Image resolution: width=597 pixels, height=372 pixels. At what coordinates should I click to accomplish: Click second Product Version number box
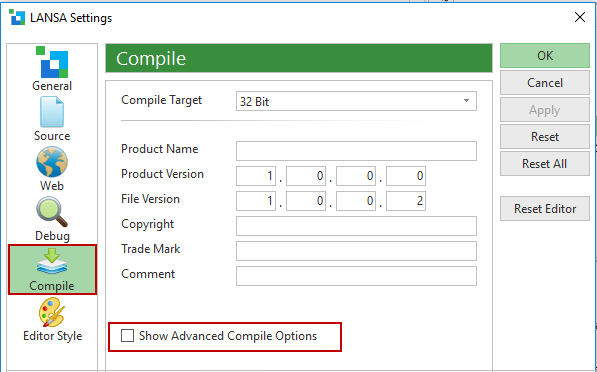click(x=306, y=176)
